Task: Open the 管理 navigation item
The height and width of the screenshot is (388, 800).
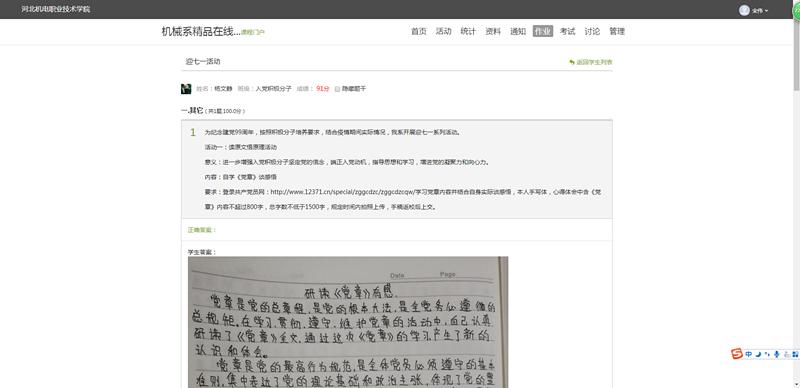Action: pos(617,31)
